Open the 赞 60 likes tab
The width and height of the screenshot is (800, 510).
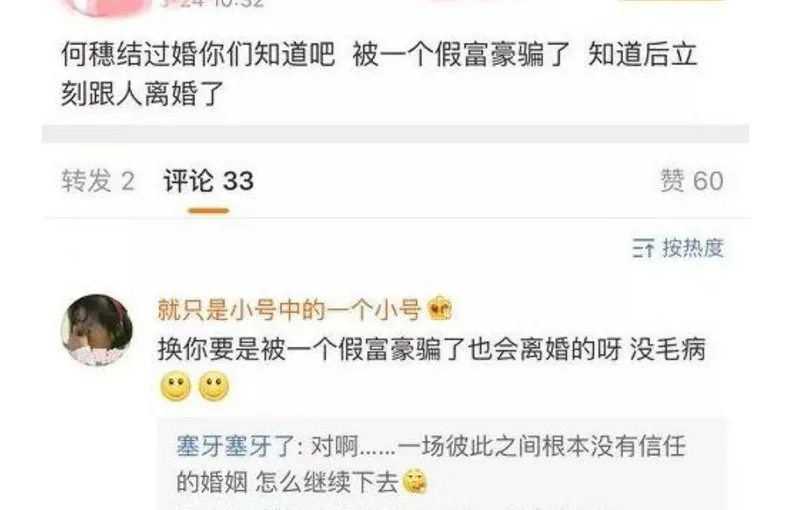692,181
